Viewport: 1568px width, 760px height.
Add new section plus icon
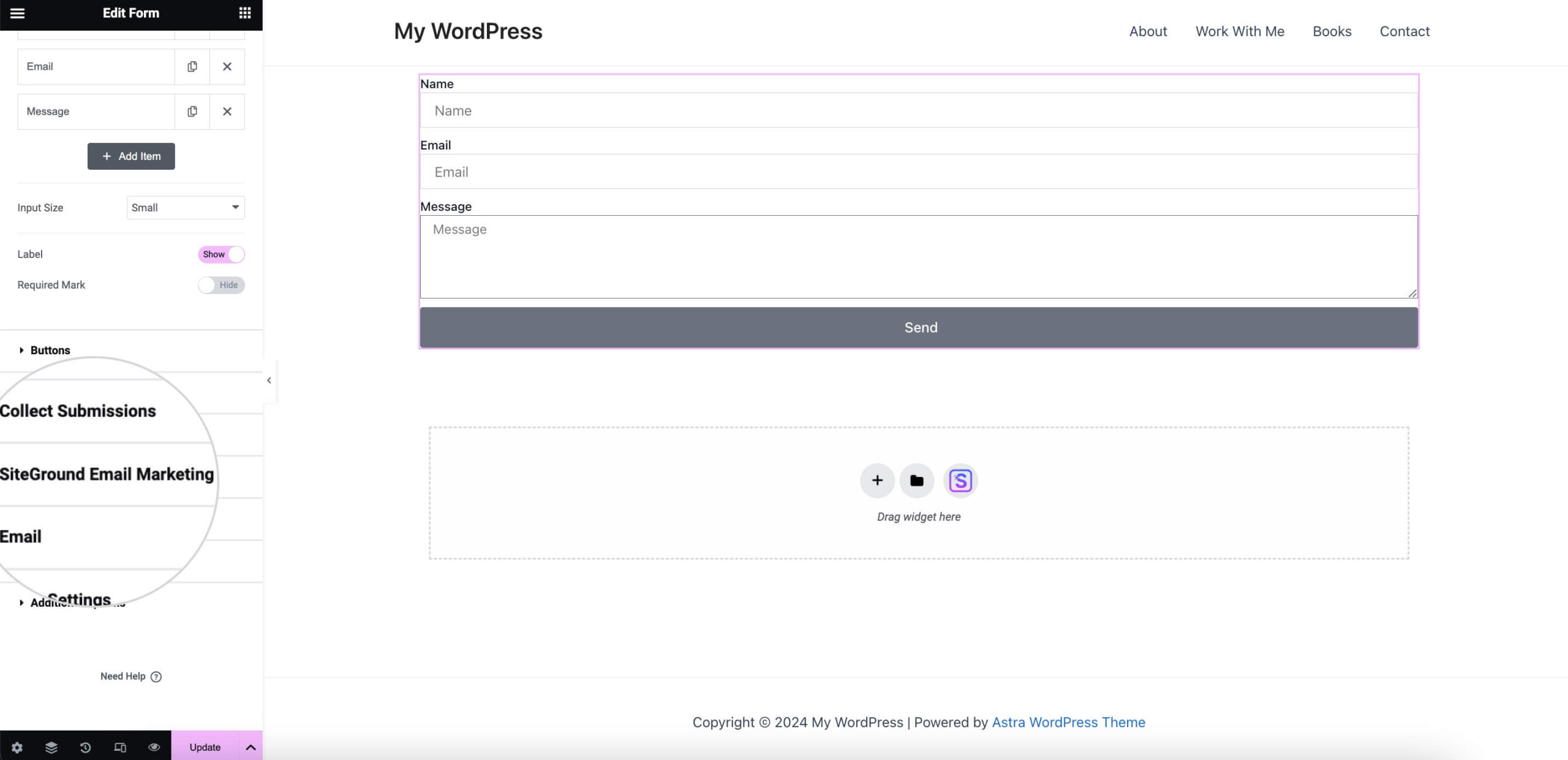[877, 481]
